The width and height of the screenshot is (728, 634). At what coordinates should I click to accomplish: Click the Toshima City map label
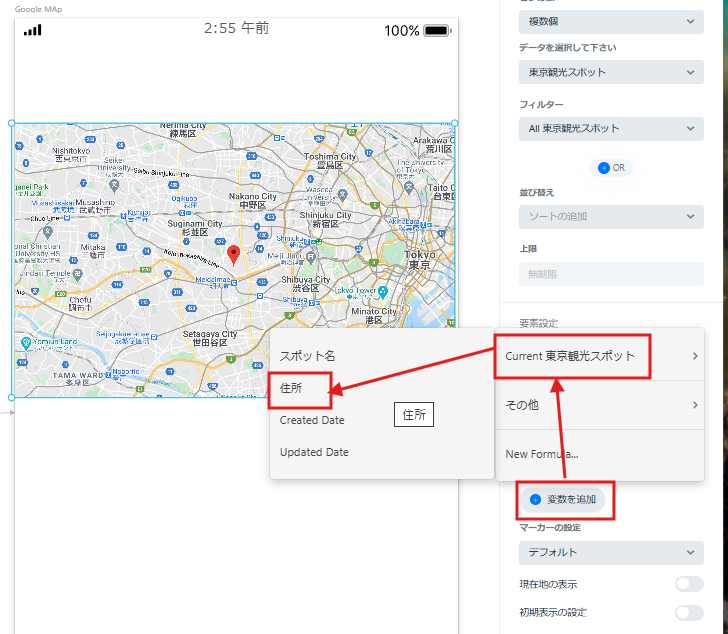(330, 161)
